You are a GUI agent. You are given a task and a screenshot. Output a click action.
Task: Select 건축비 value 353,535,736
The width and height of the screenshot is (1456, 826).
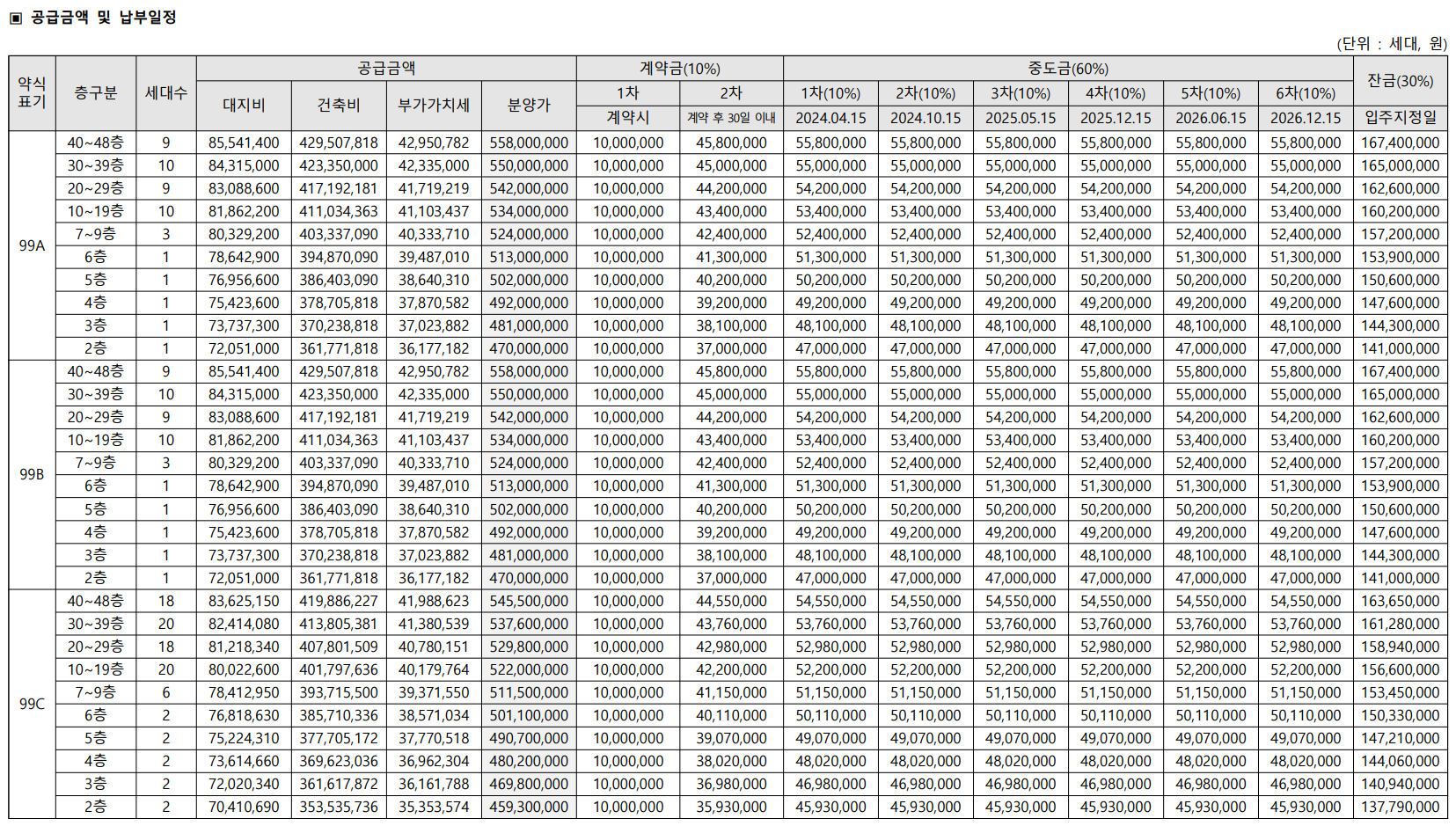pyautogui.click(x=339, y=807)
